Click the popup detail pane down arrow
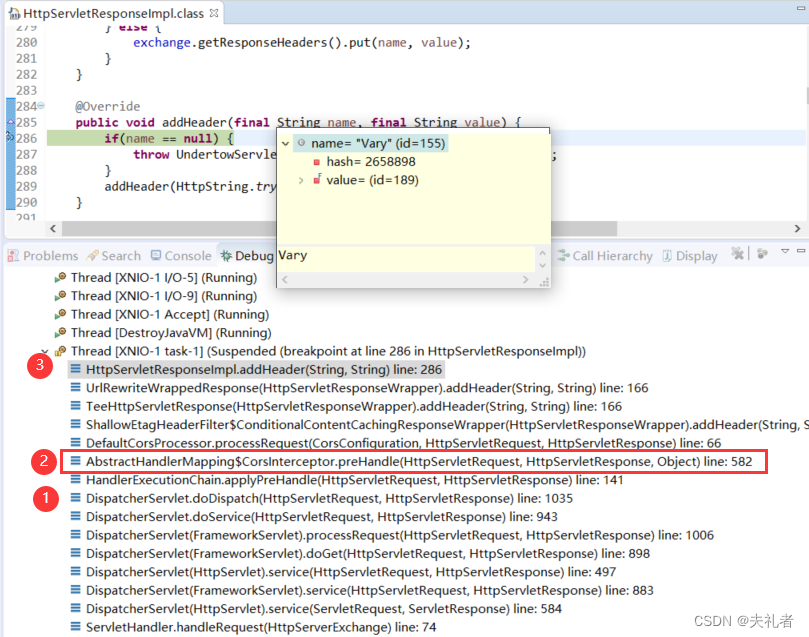This screenshot has height=637, width=809. [x=542, y=265]
